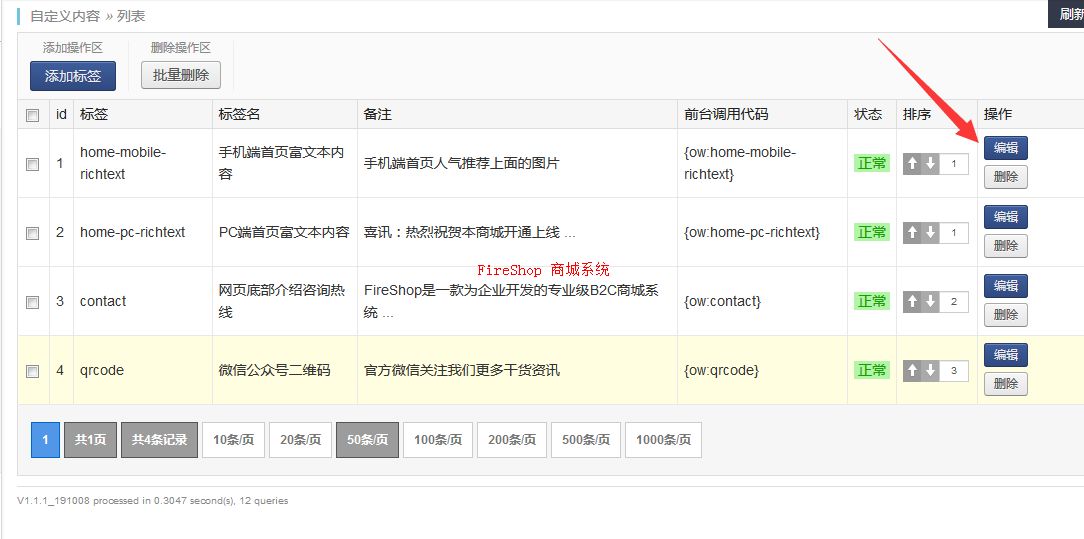
Task: Click sort order field of home-pc-richtext row
Action: [x=954, y=233]
